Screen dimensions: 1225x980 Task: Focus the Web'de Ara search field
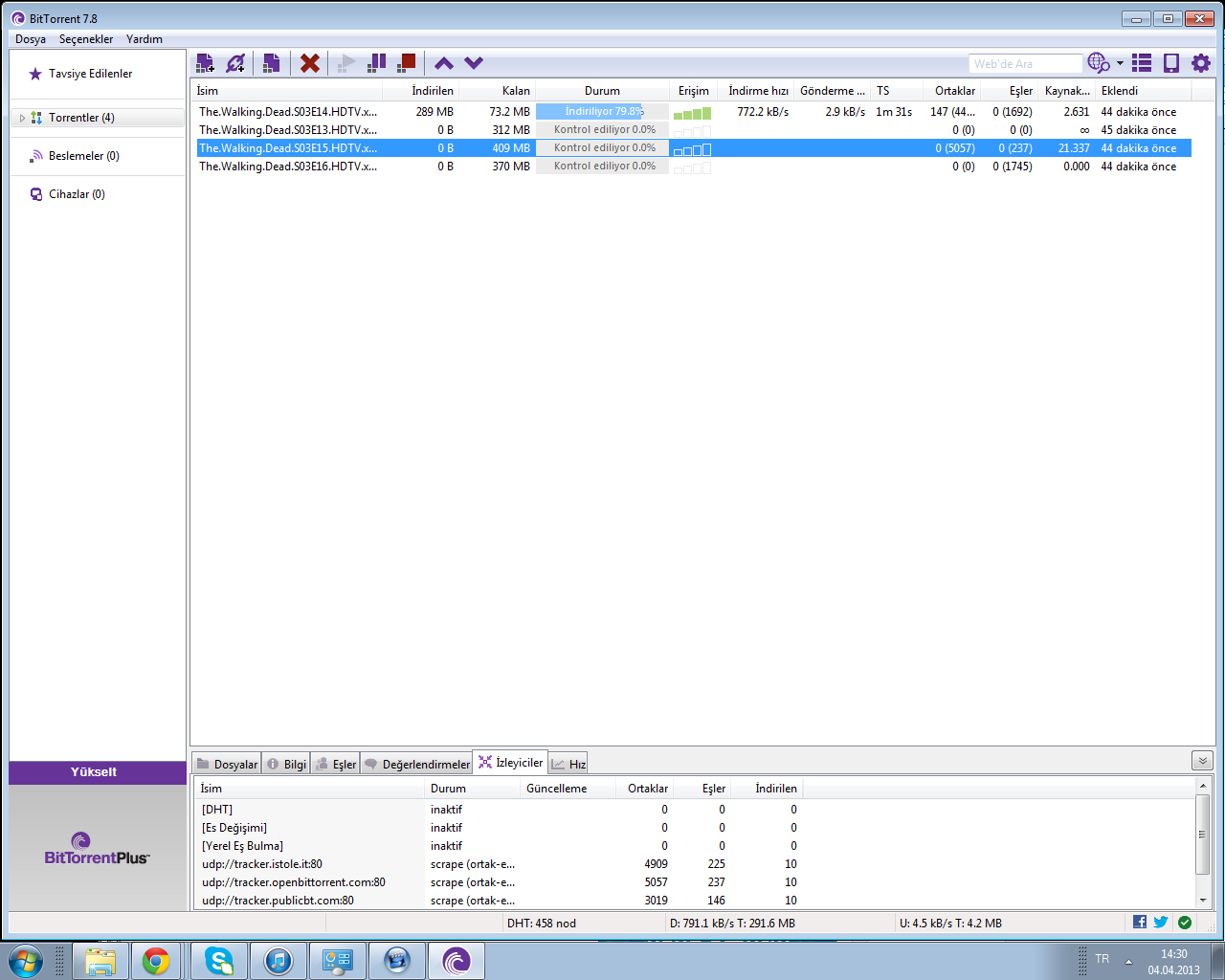click(1025, 63)
